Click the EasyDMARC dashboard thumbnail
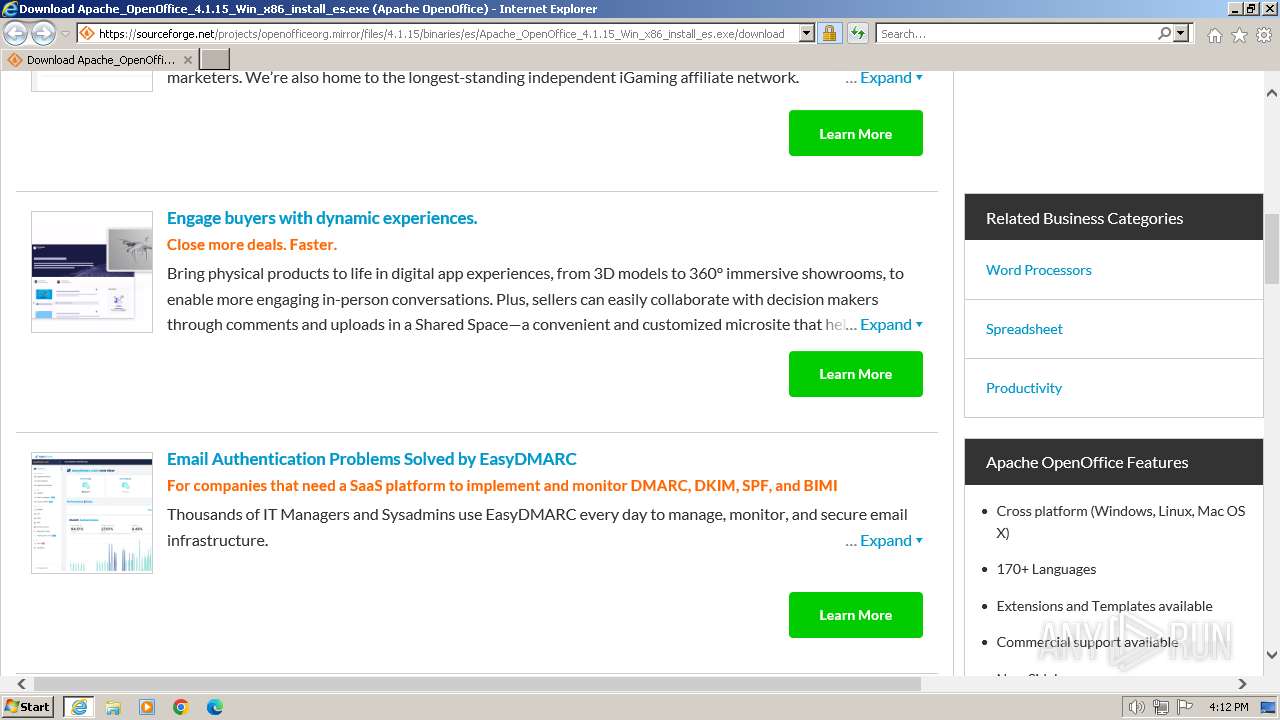This screenshot has width=1280, height=720. [92, 512]
